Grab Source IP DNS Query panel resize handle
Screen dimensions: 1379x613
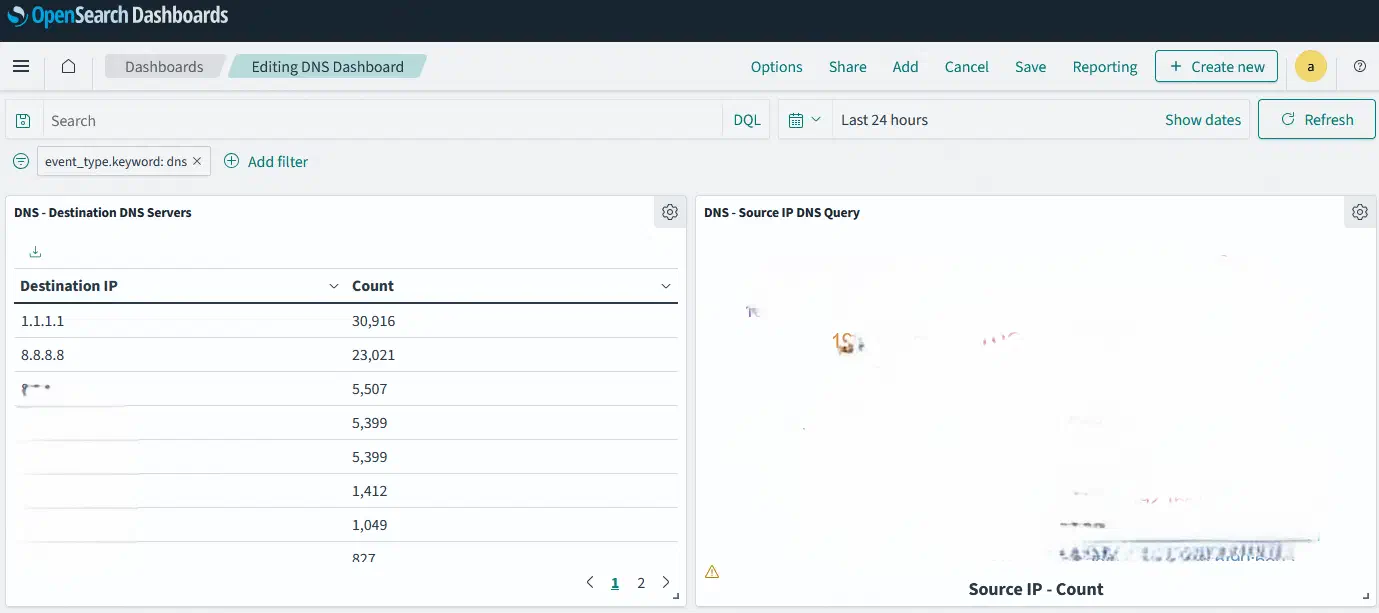pos(1368,597)
